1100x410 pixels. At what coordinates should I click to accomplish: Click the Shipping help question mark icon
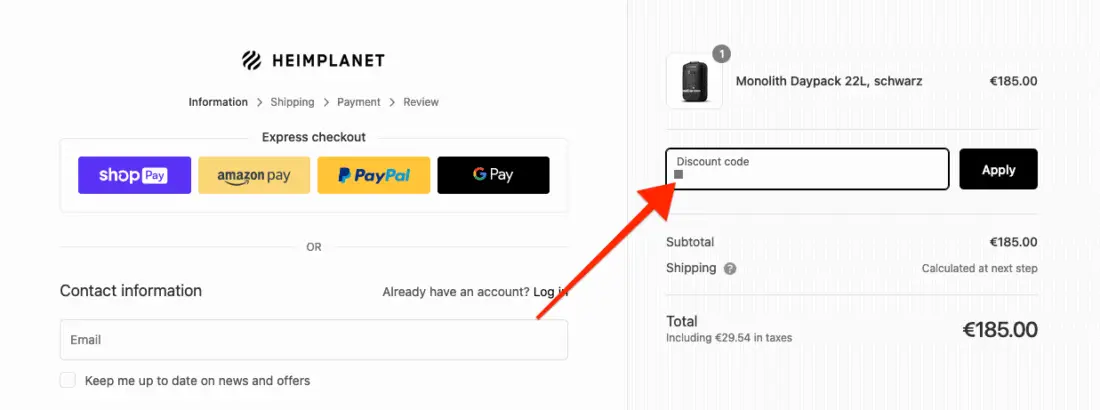coord(730,269)
